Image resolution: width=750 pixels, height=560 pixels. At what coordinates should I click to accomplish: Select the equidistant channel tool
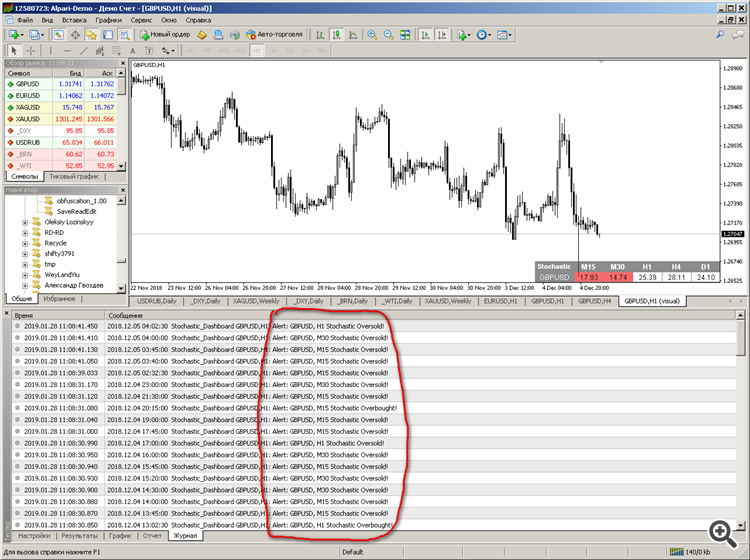(99, 51)
